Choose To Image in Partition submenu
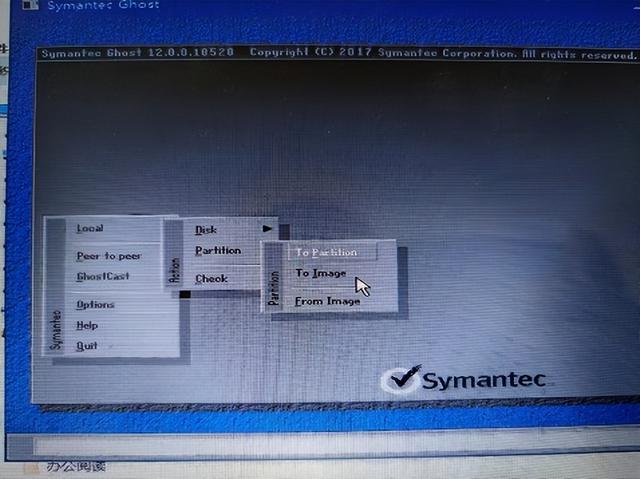The image size is (640, 479). click(321, 273)
